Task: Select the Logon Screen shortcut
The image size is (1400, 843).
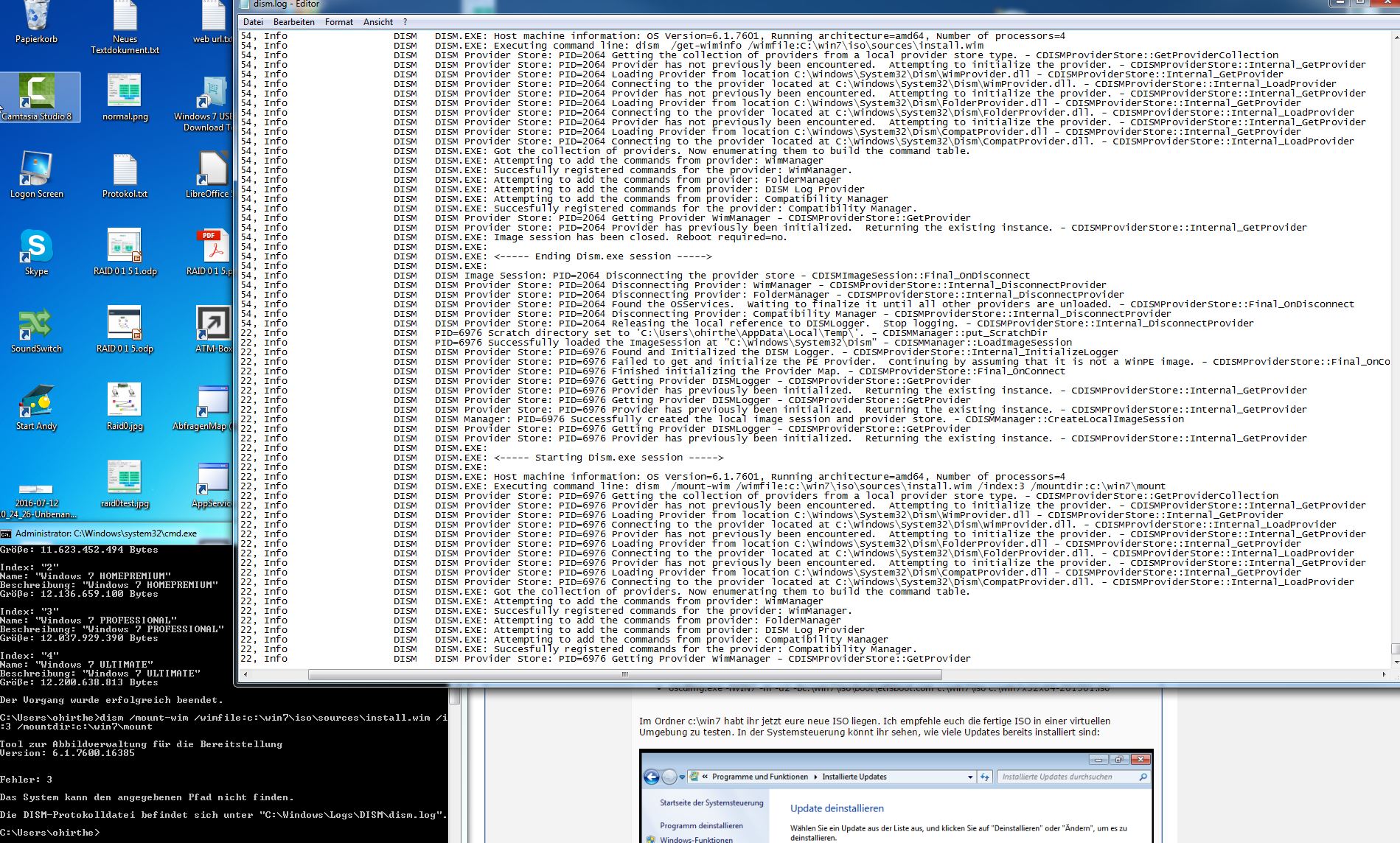Action: click(36, 175)
